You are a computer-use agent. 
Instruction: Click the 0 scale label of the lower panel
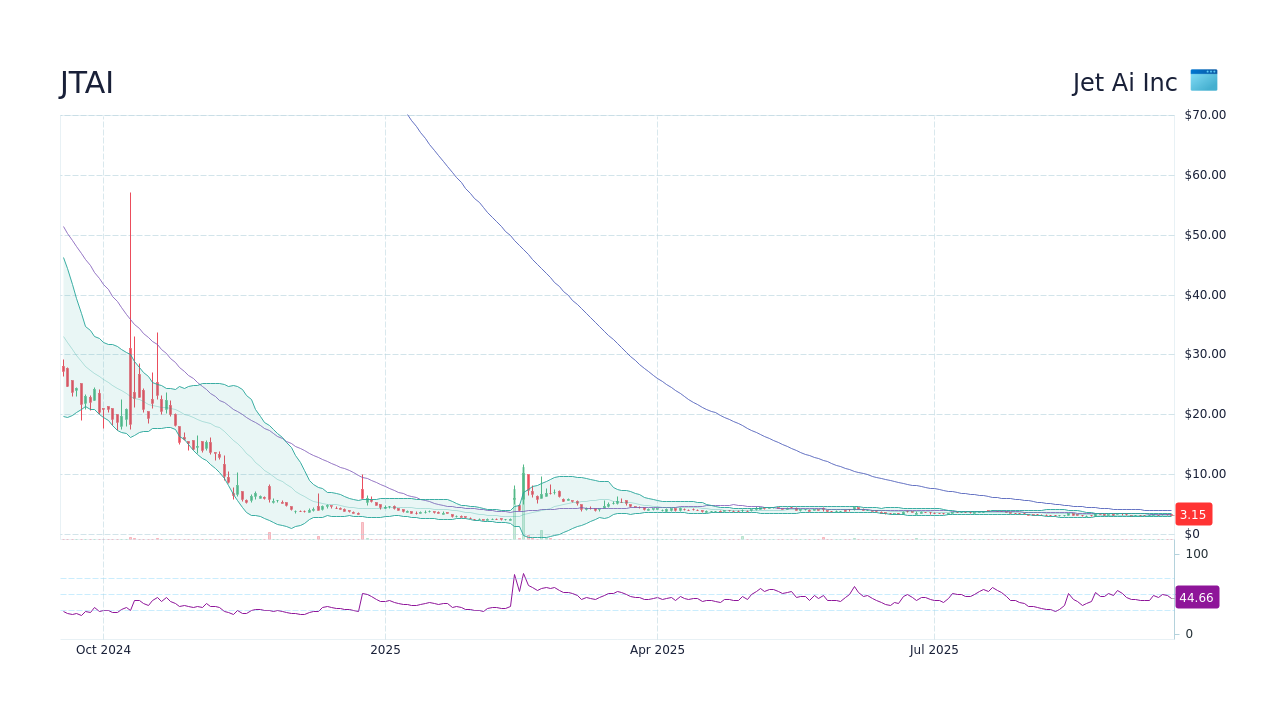[1187, 633]
